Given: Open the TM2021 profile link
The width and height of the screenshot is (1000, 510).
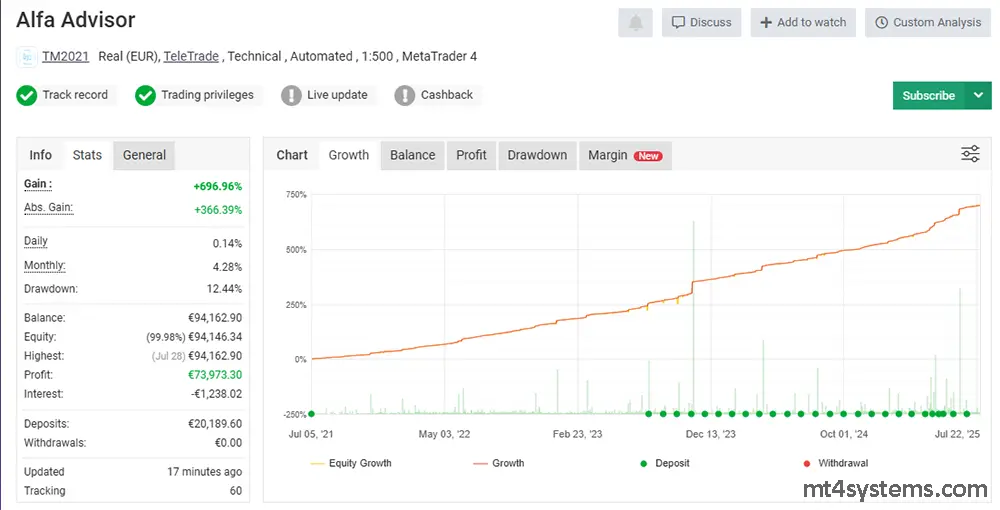Looking at the screenshot, I should 65,57.
